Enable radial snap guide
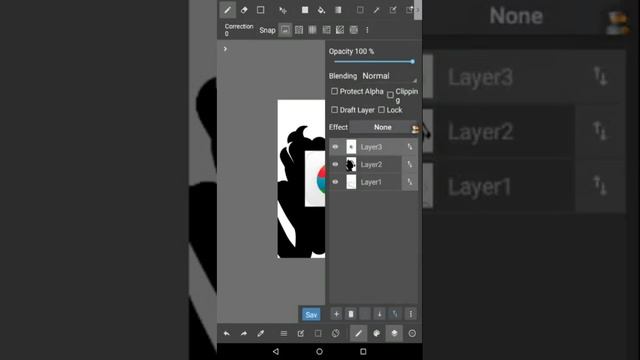Viewport: 640px width, 360px height. point(340,30)
